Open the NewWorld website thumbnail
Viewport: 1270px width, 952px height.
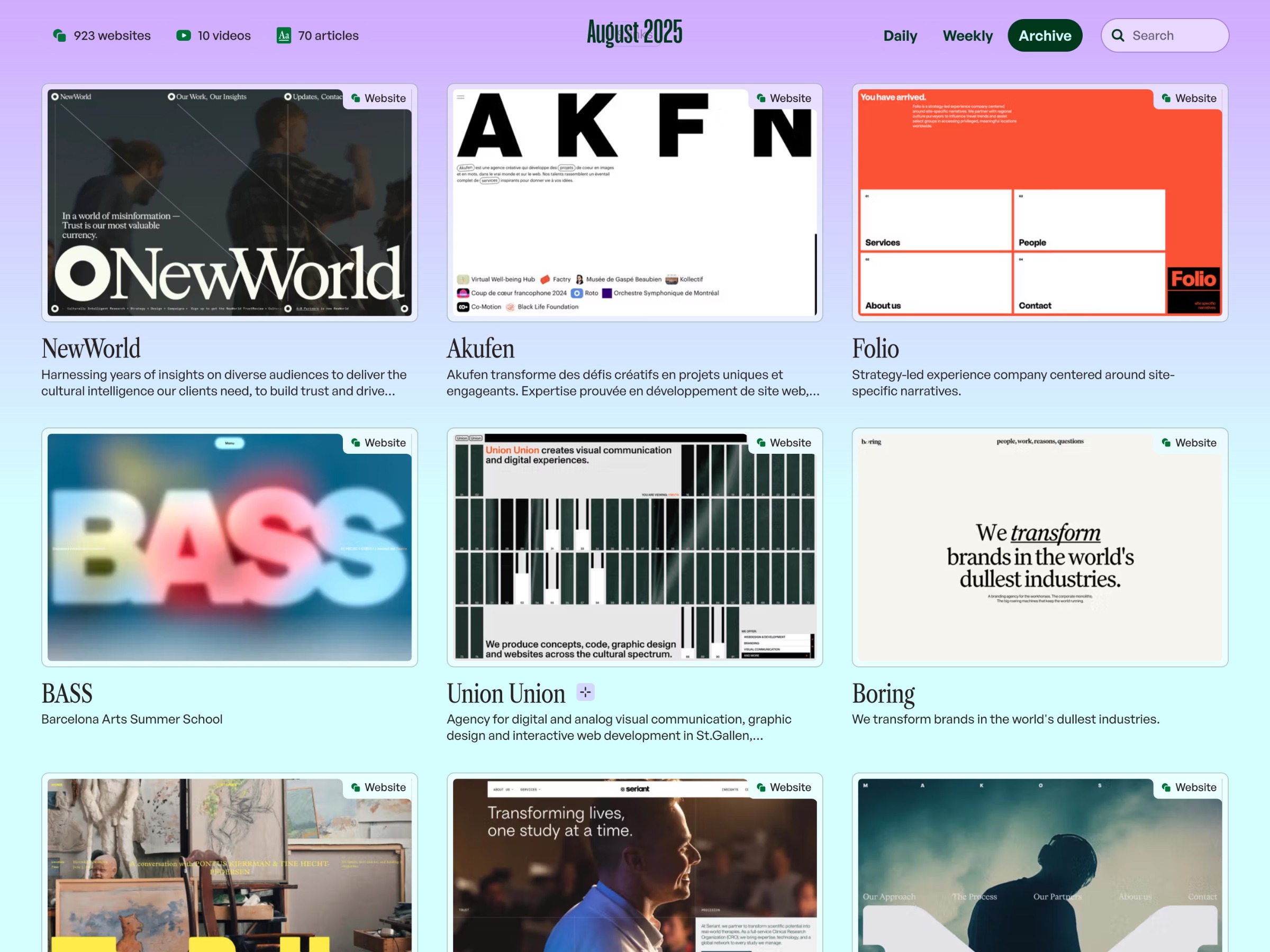coord(230,203)
